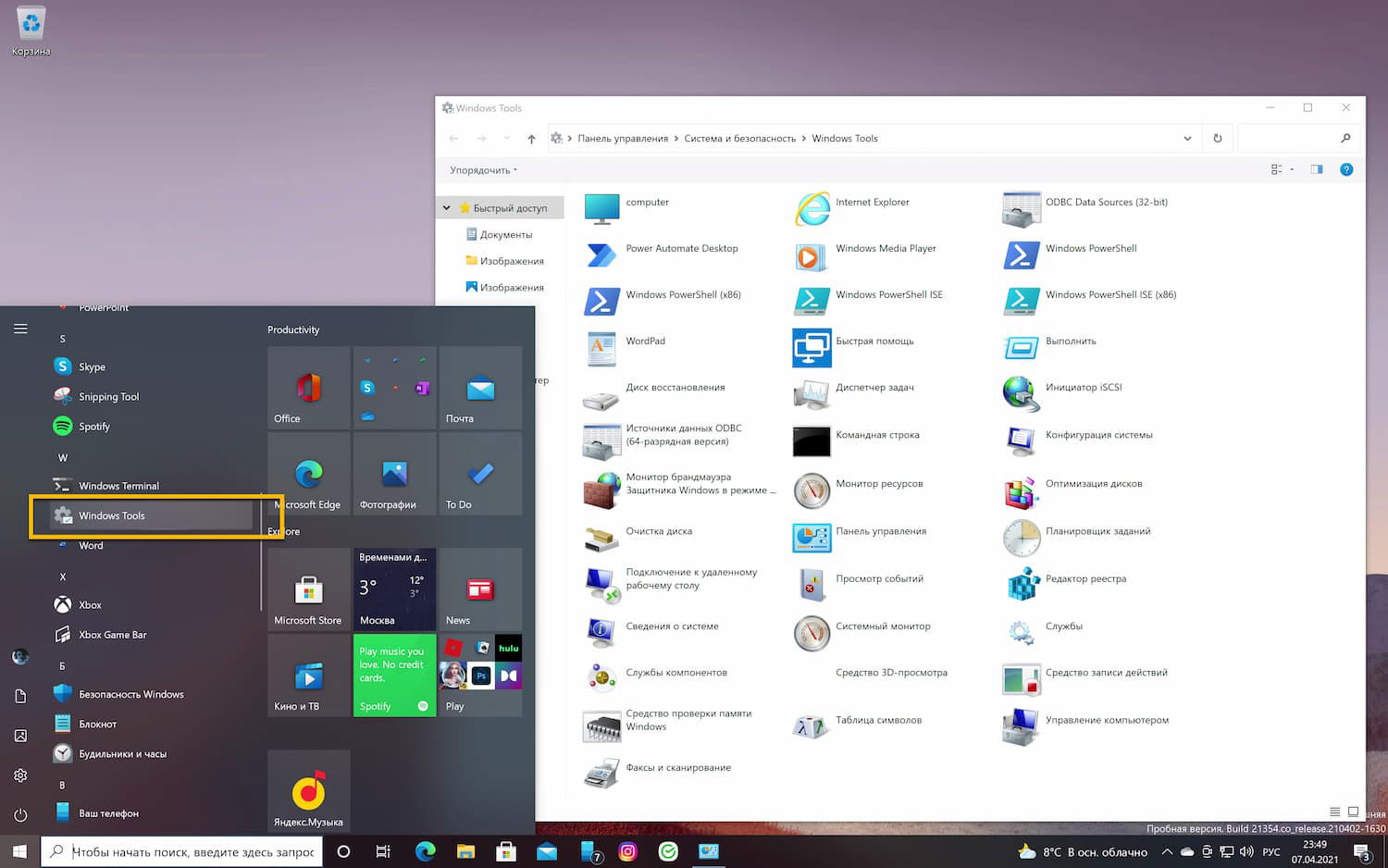Screen dimensions: 1388x868
Task: Launch Internet Explorer from Windows Tools
Action: (x=871, y=202)
